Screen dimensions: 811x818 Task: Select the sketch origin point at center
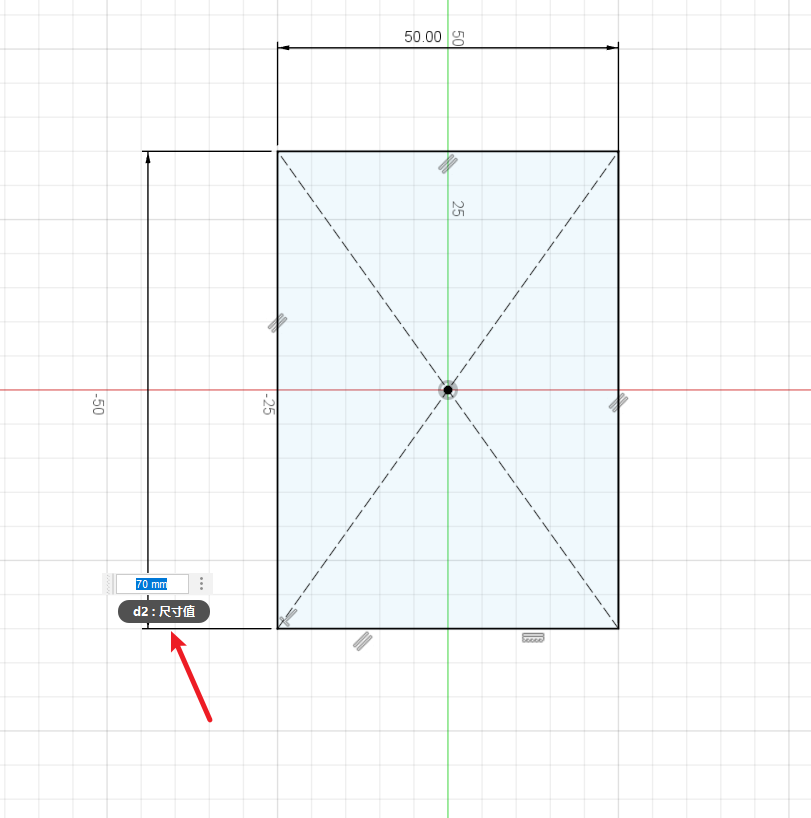click(x=448, y=390)
